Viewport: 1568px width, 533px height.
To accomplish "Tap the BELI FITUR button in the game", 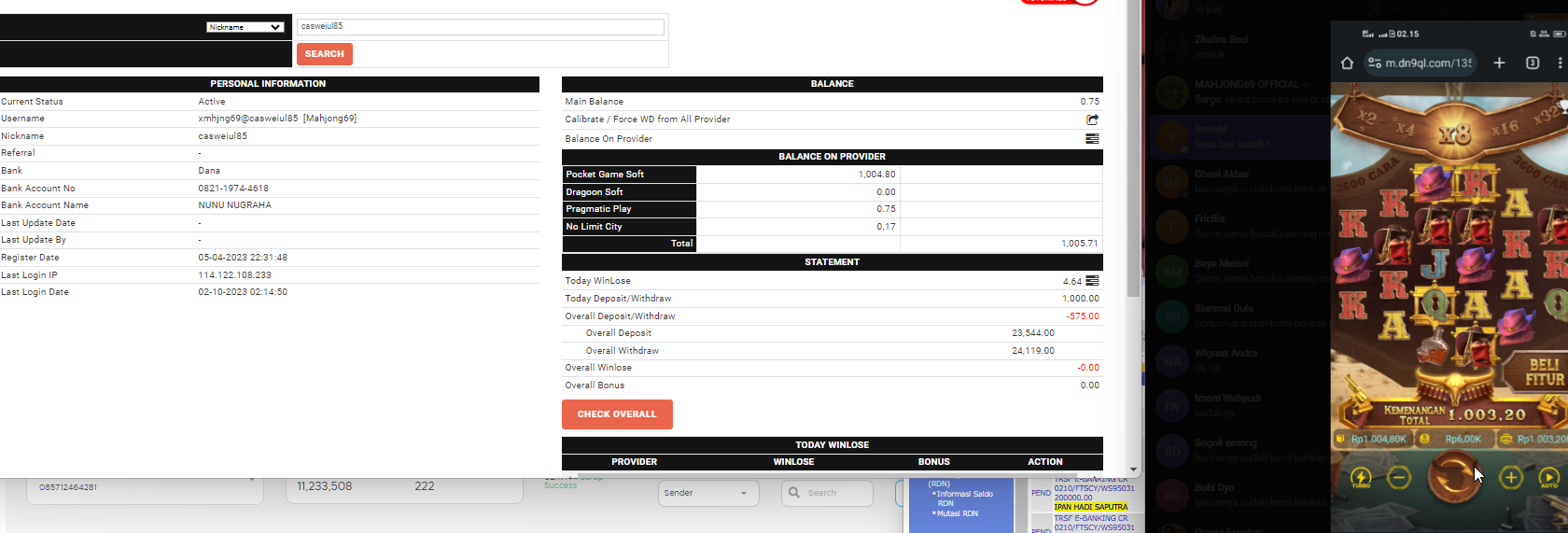I will pos(1545,372).
